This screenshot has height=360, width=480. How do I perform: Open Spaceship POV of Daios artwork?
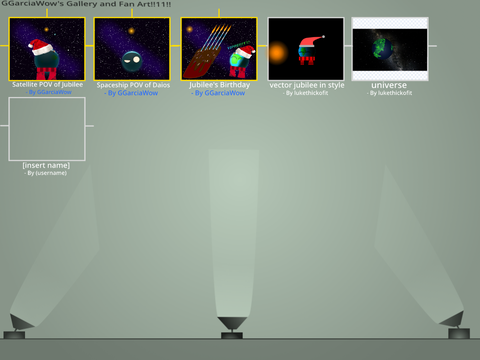coord(132,49)
